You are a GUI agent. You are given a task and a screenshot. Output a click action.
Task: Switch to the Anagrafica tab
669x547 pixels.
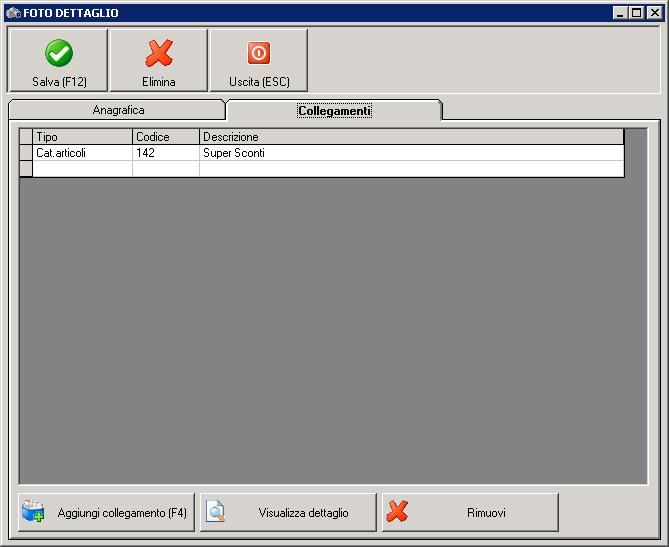[x=117, y=110]
